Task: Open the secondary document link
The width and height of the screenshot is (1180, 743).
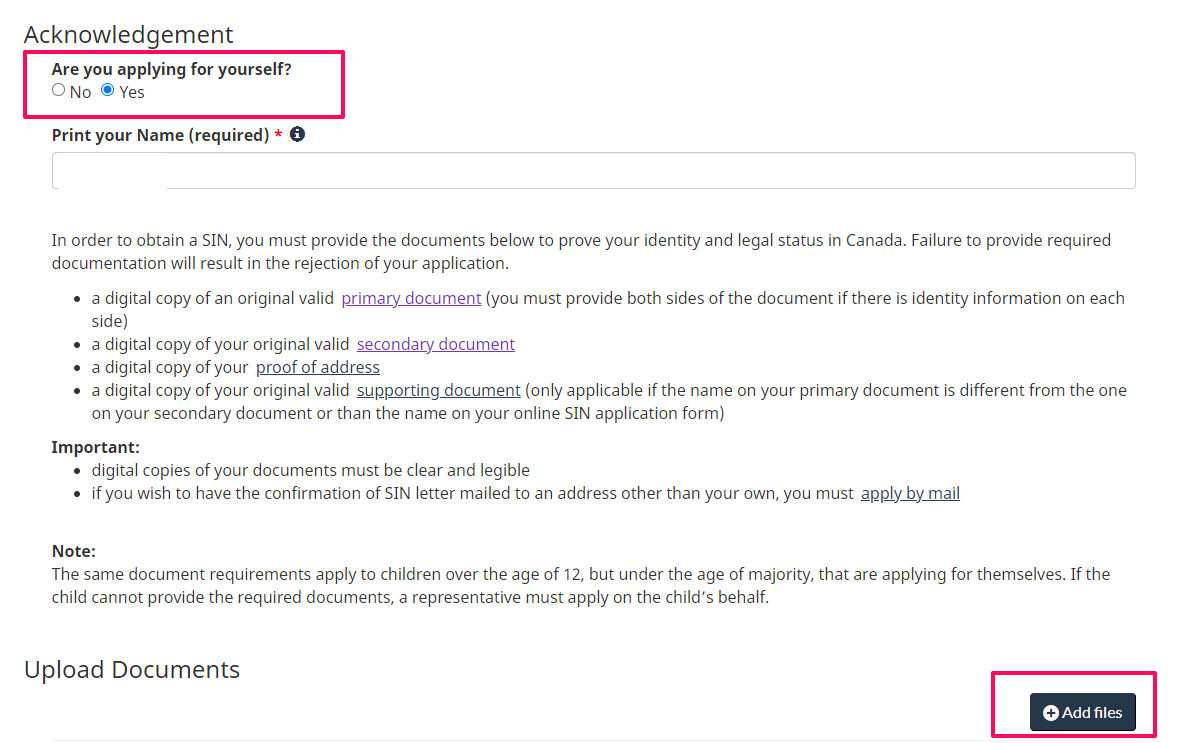Action: [x=436, y=344]
